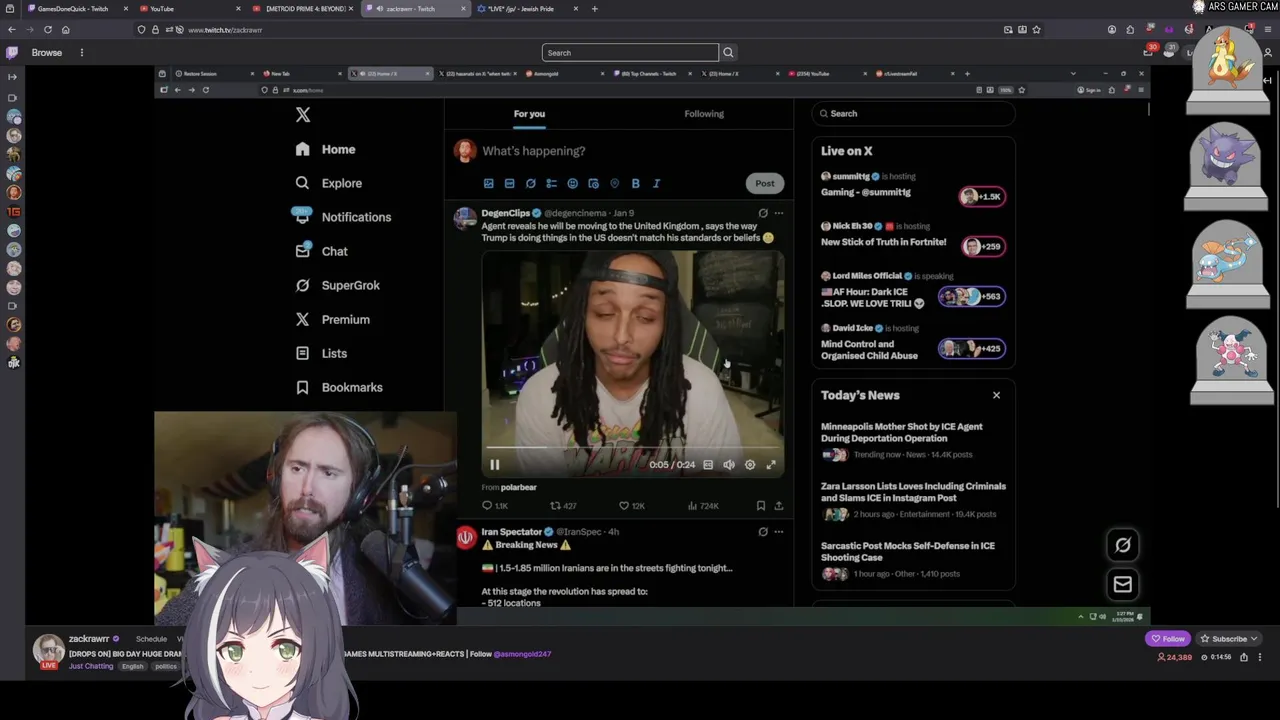Open Premium in X sidebar

point(333,319)
